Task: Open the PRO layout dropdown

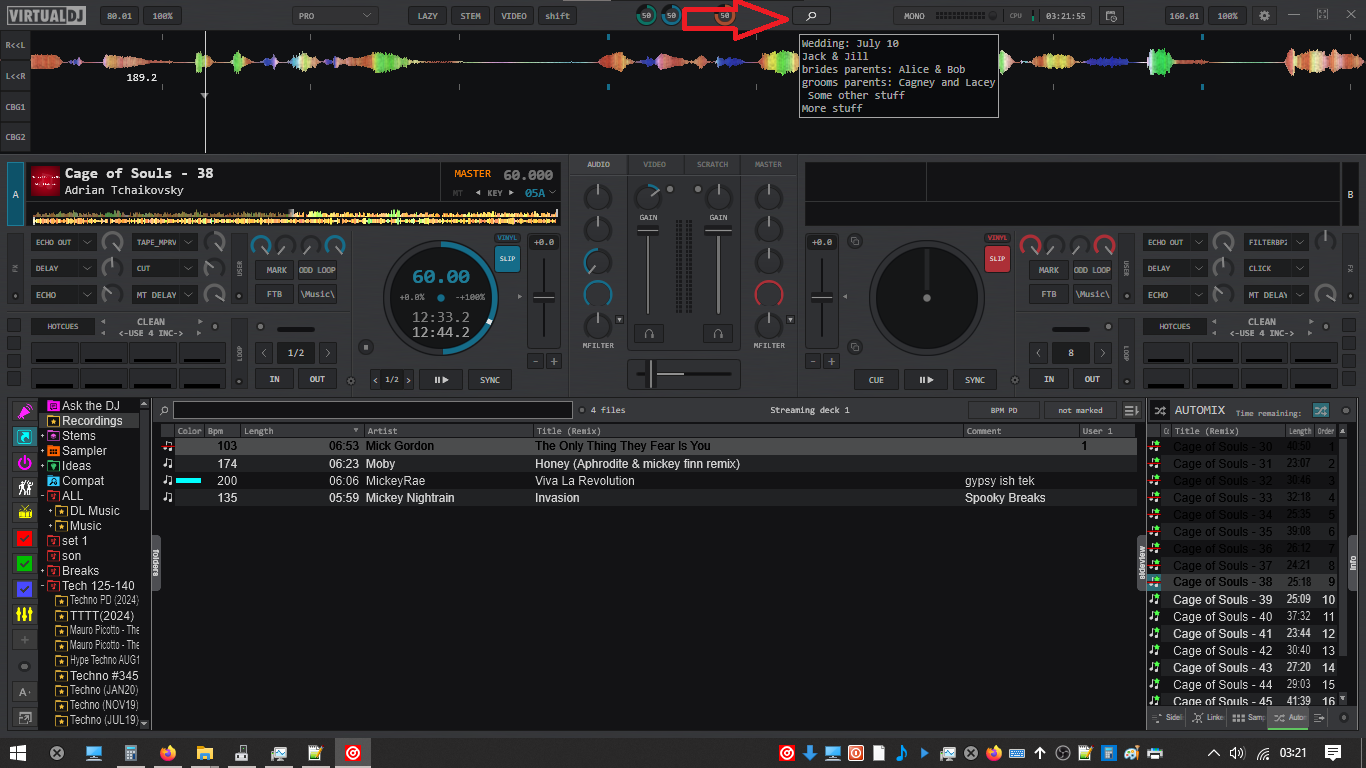Action: pos(335,16)
